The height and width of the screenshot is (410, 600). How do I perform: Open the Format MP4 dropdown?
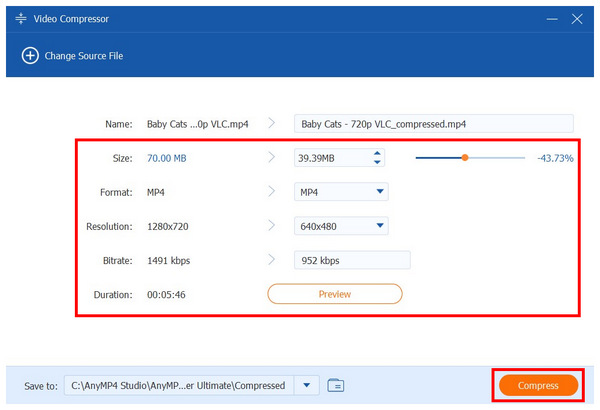click(341, 192)
